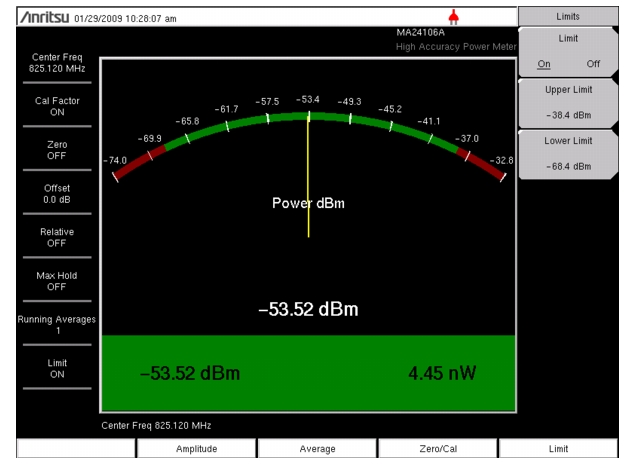
Task: Open the Amplitude menu
Action: [197, 451]
